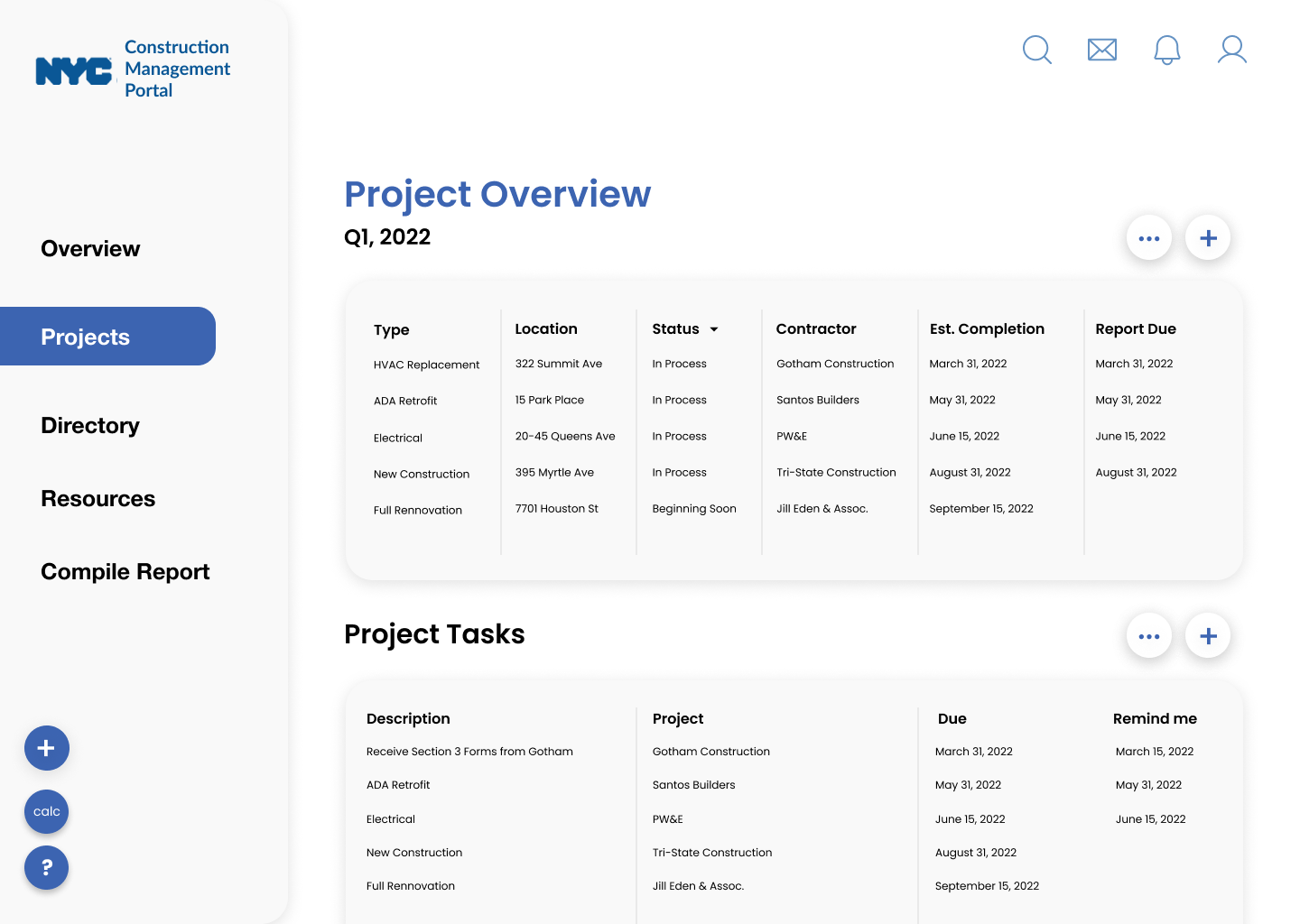Image resolution: width=1300 pixels, height=924 pixels.
Task: Select the Projects sidebar item
Action: pyautogui.click(x=85, y=336)
